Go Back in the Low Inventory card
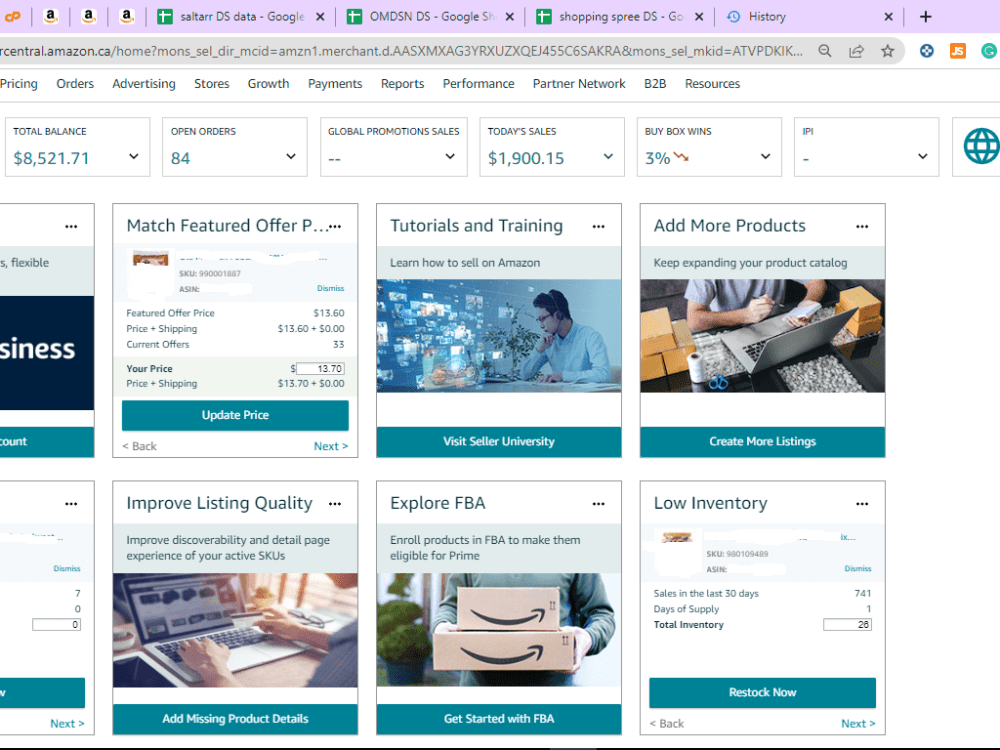 (x=666, y=724)
